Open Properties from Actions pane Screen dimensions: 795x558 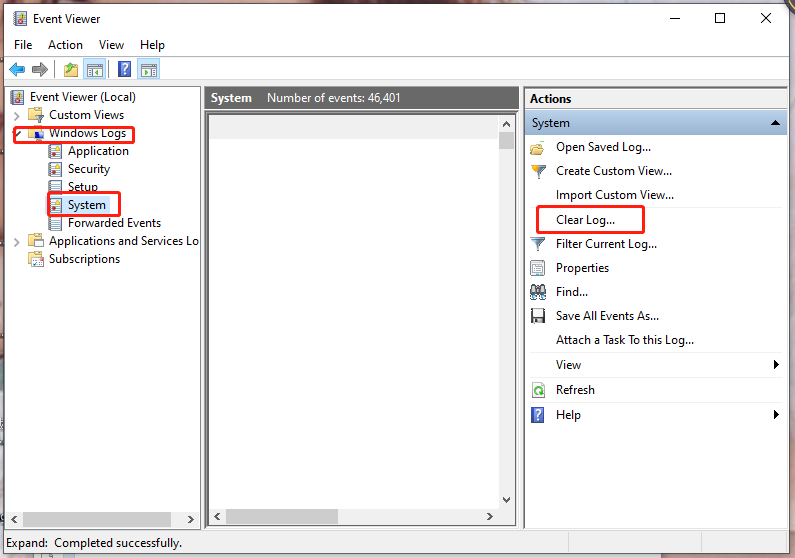582,268
